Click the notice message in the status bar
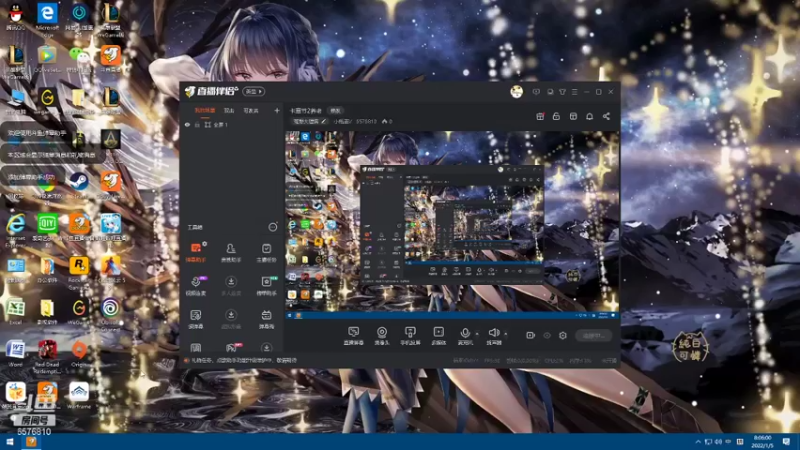The height and width of the screenshot is (450, 800). 243,360
